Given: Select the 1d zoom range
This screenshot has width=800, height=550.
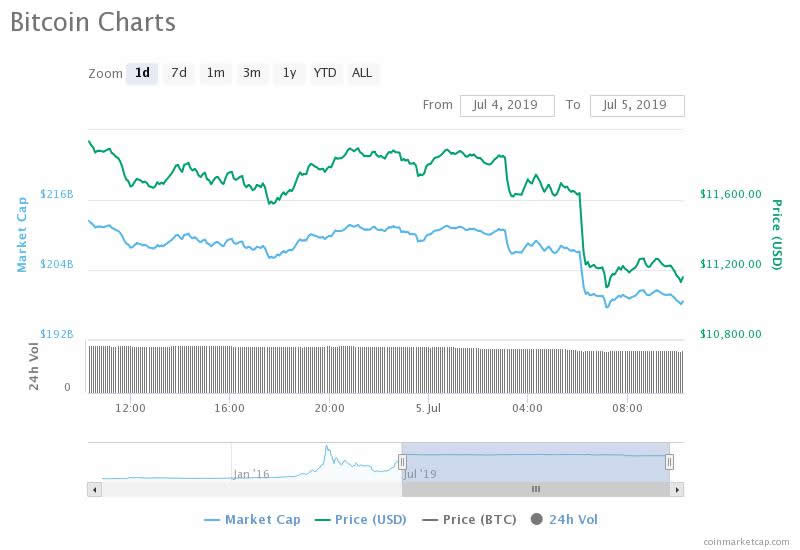Looking at the screenshot, I should [x=142, y=73].
